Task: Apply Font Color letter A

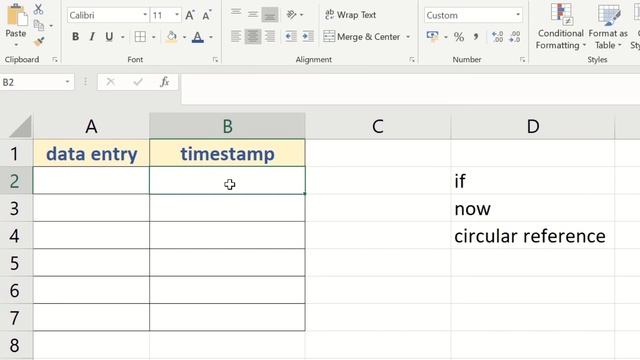Action: (x=198, y=37)
